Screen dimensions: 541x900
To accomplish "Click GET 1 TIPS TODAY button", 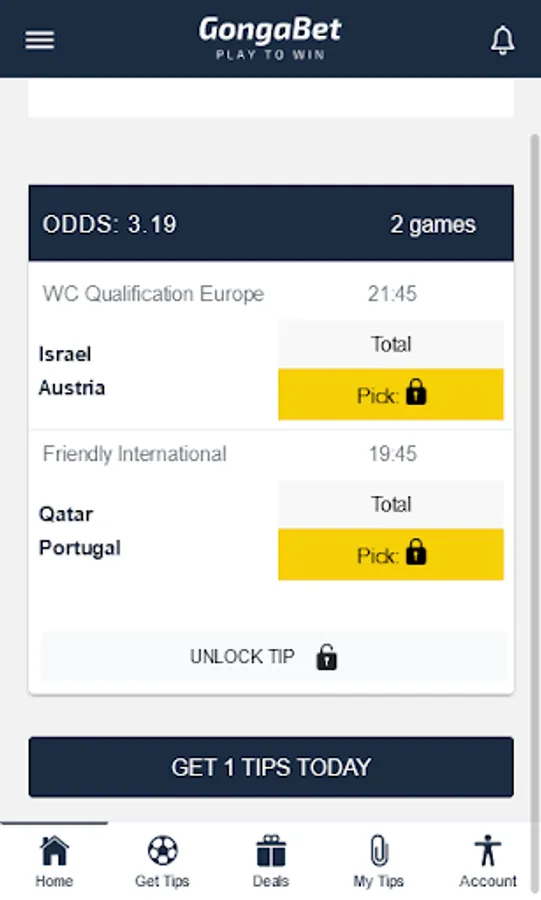I will (271, 767).
